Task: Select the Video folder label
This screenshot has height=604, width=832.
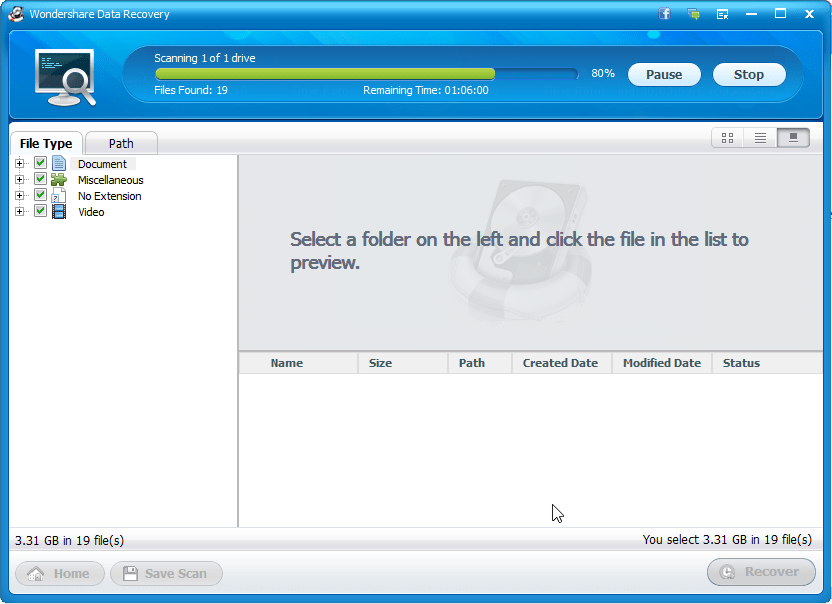Action: (x=91, y=212)
